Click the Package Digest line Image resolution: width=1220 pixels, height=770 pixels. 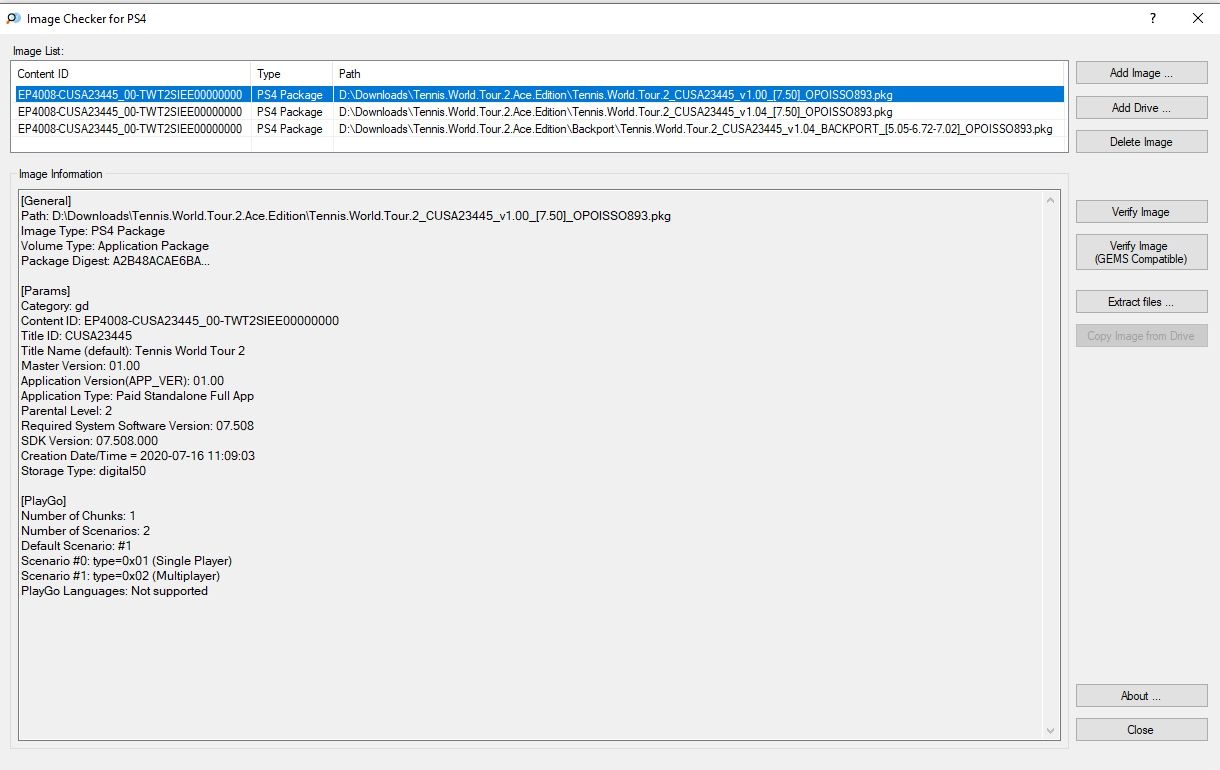click(x=116, y=261)
